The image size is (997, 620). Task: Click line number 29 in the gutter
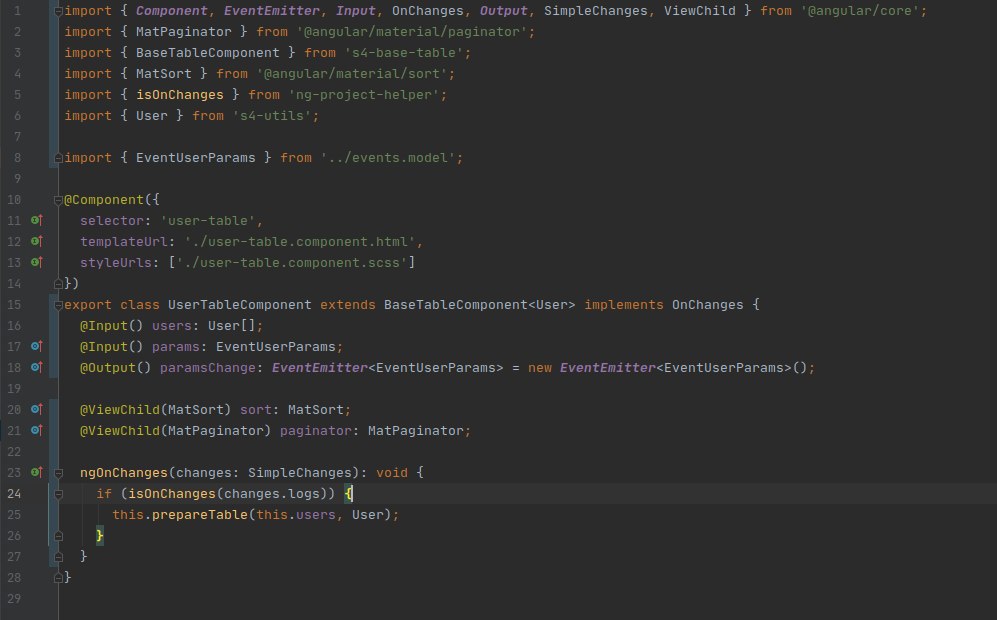pos(14,598)
